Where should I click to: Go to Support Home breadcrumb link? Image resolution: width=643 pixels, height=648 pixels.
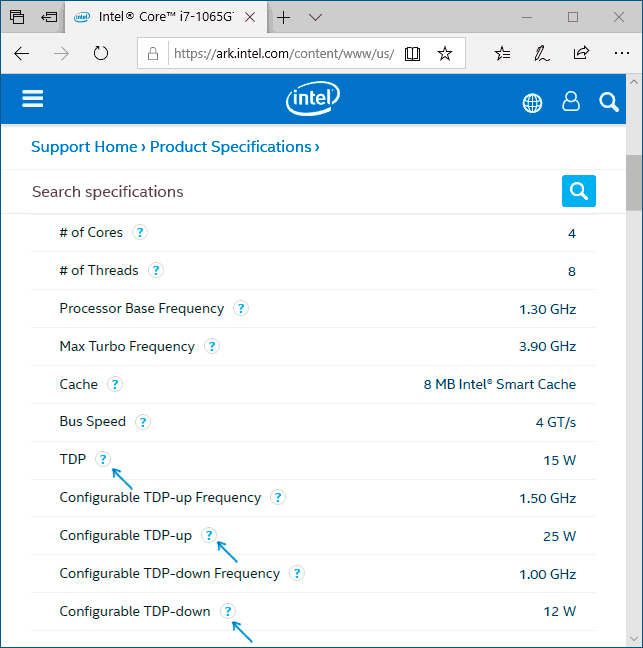pyautogui.click(x=84, y=147)
